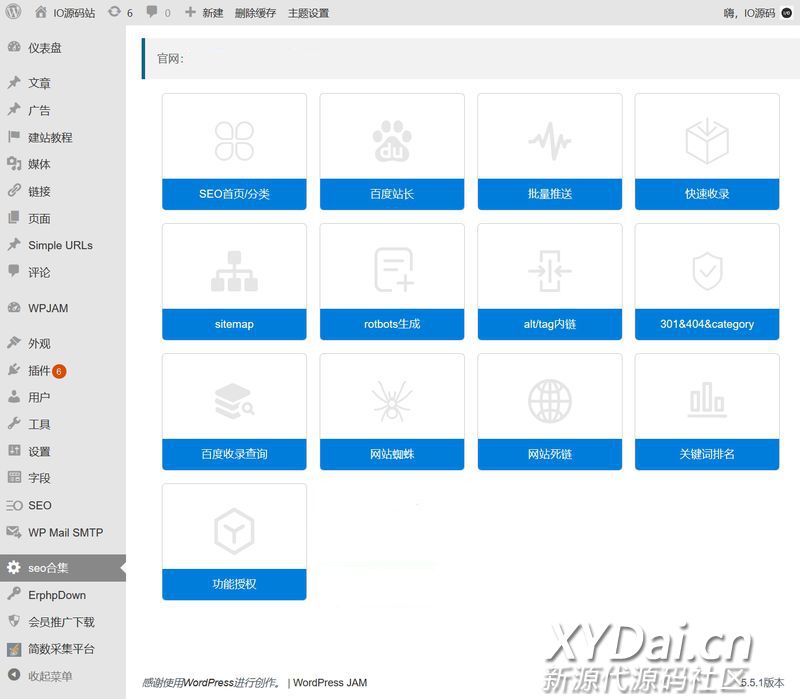Select the four-leaf icon for SEO首页/分类
The image size is (800, 699).
pyautogui.click(x=234, y=142)
